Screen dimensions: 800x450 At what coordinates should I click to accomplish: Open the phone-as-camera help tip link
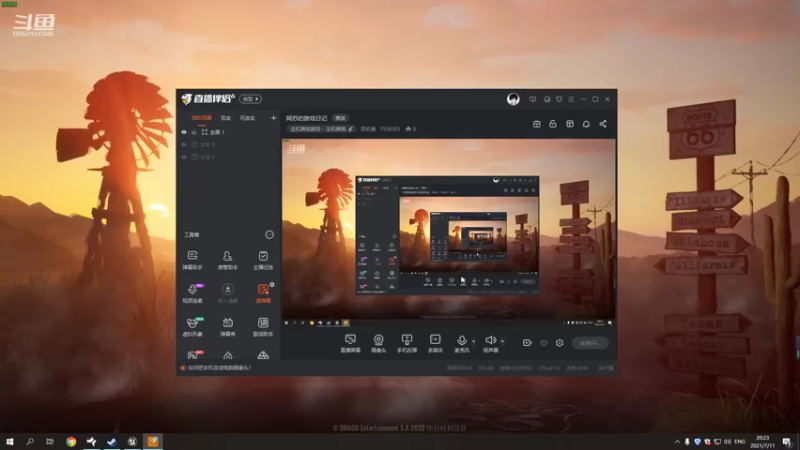(219, 367)
